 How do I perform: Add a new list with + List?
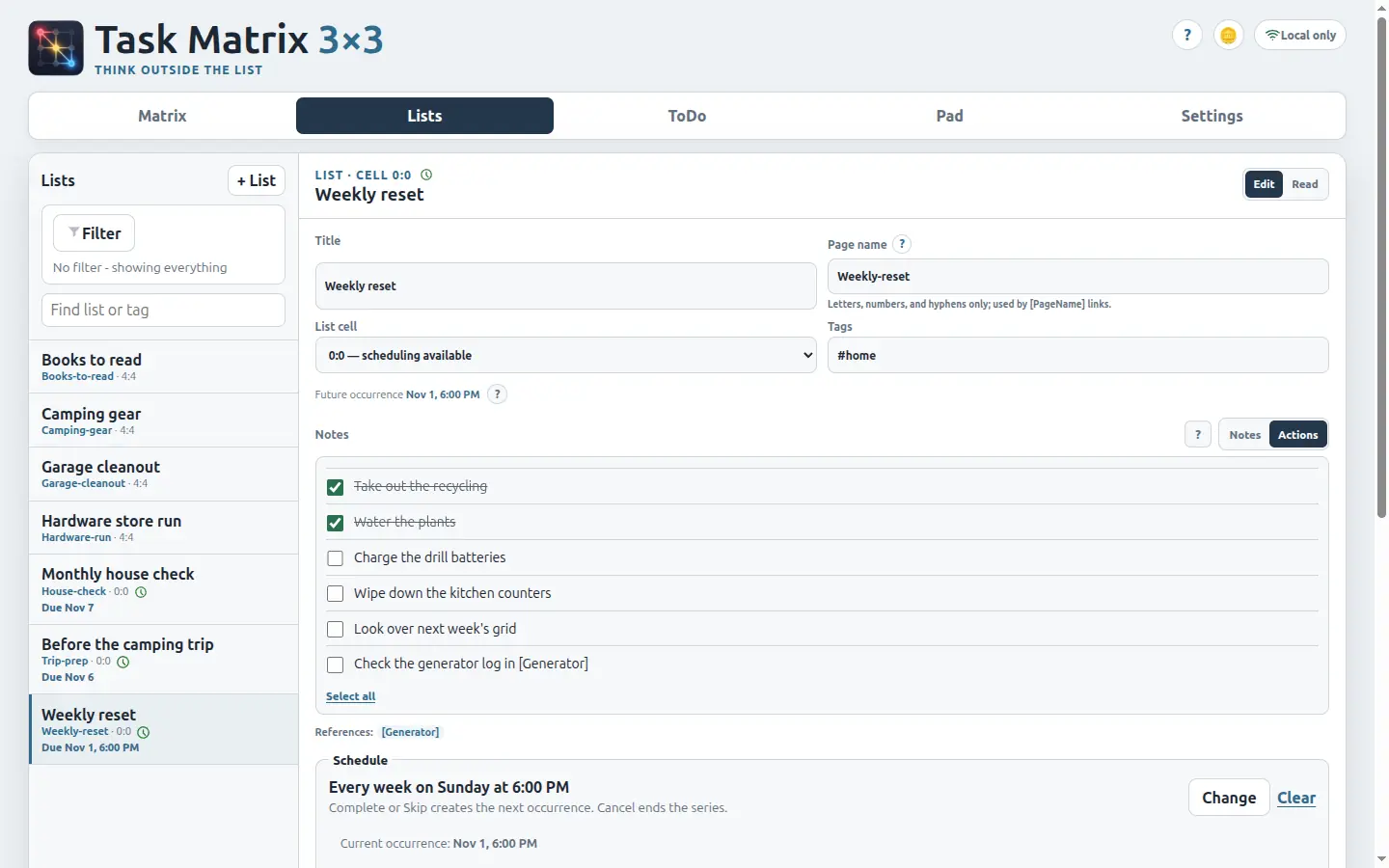(257, 180)
